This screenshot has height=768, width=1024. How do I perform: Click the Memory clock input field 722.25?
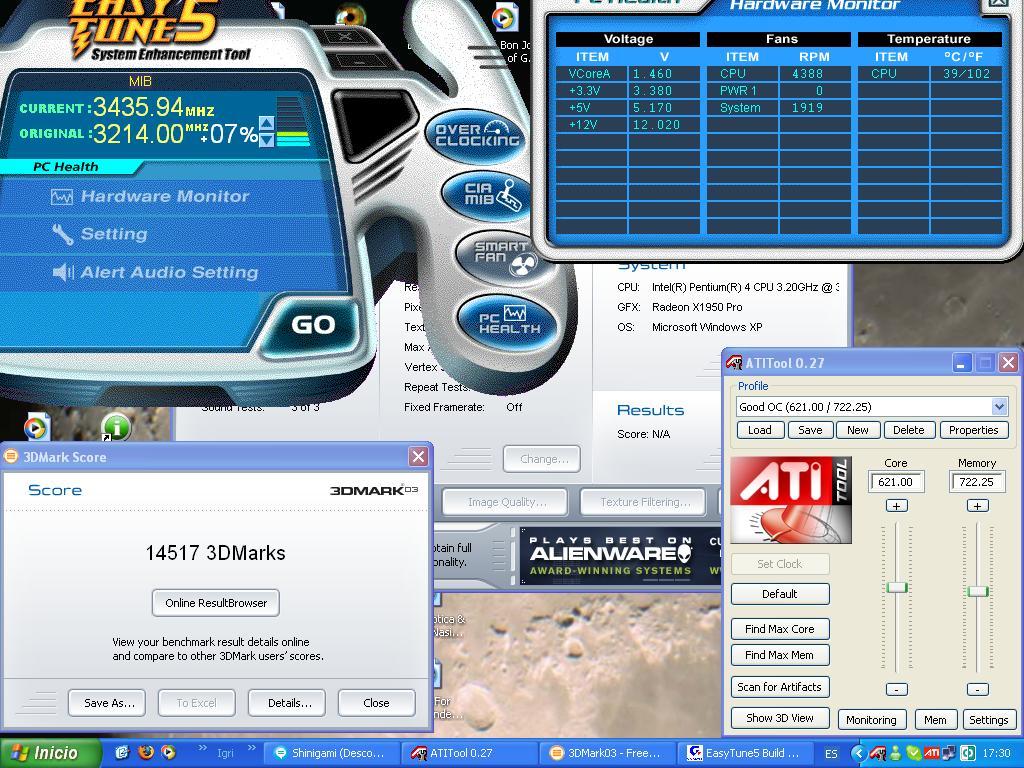pyautogui.click(x=977, y=482)
